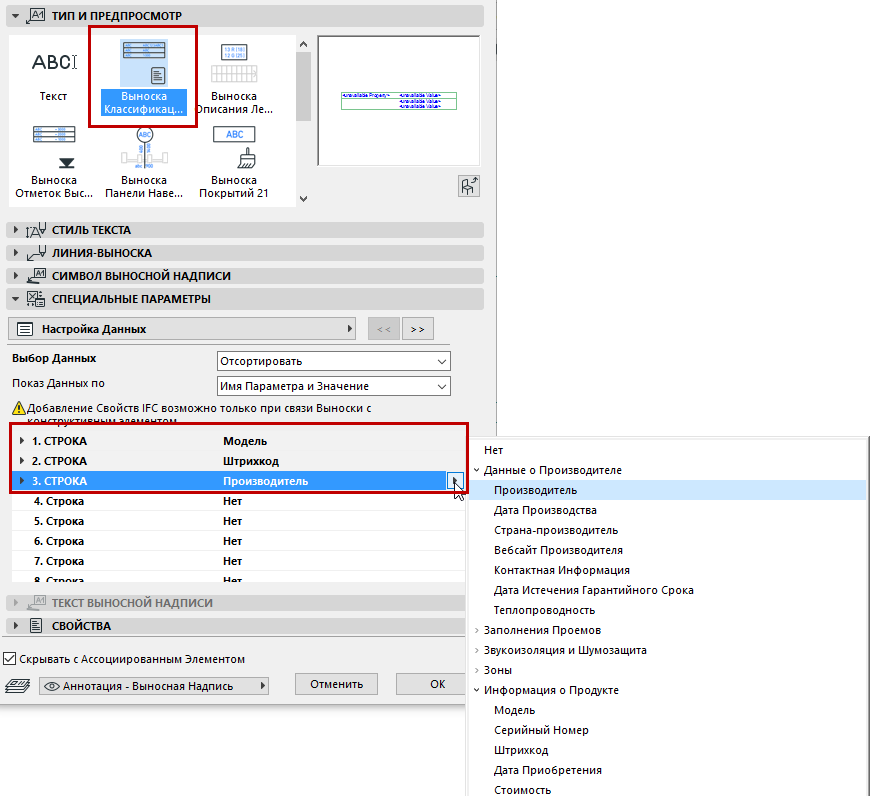Select the 4. Строка row
872x796 pixels.
click(238, 501)
